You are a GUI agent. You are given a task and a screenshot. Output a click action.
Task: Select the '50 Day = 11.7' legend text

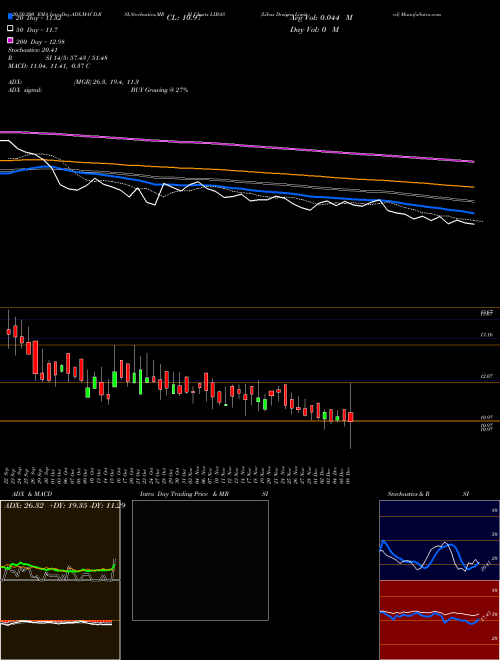pos(37,30)
